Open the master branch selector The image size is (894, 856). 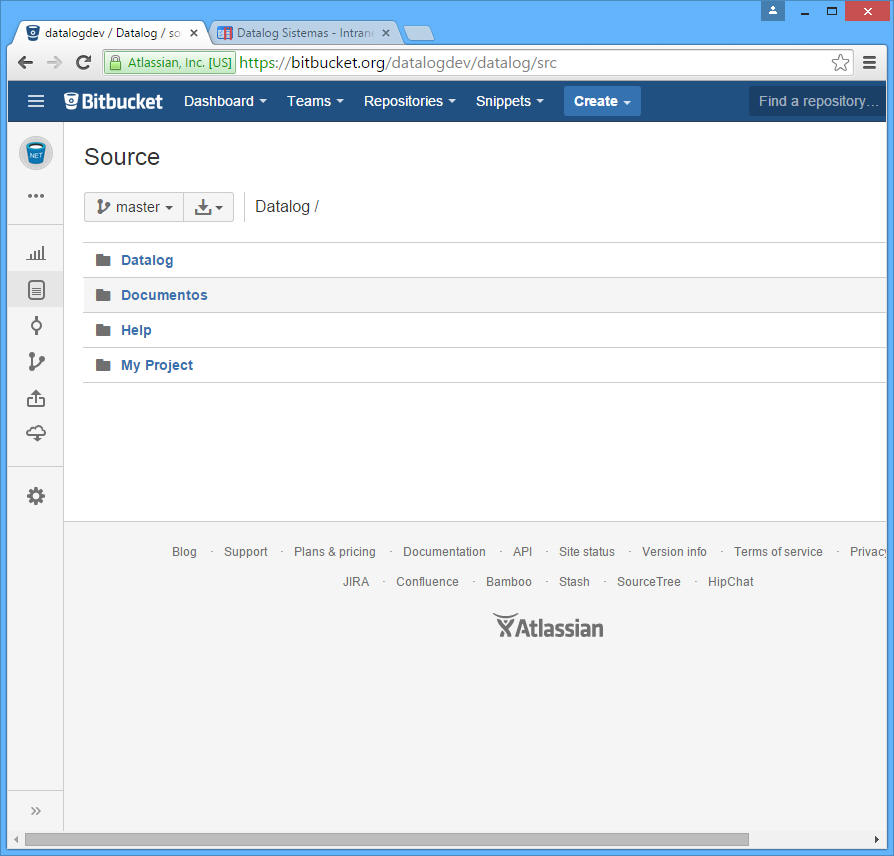pyautogui.click(x=134, y=206)
